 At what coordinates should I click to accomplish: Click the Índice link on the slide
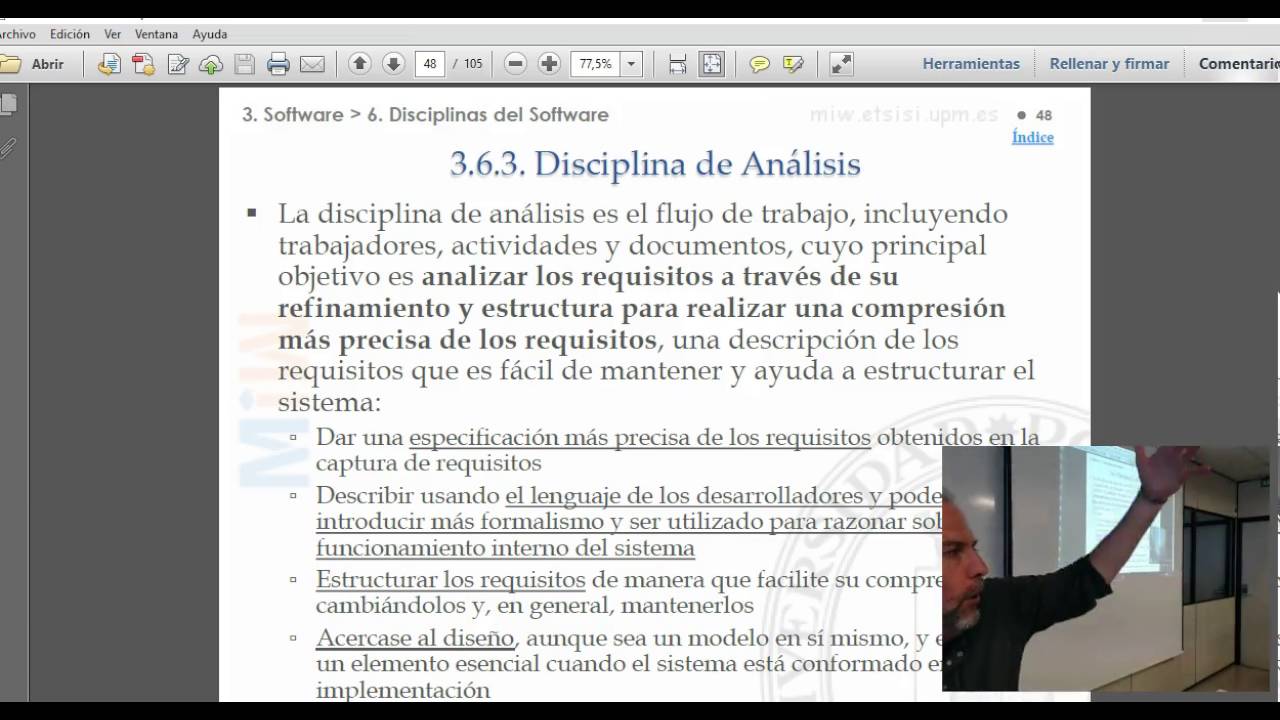[1033, 137]
